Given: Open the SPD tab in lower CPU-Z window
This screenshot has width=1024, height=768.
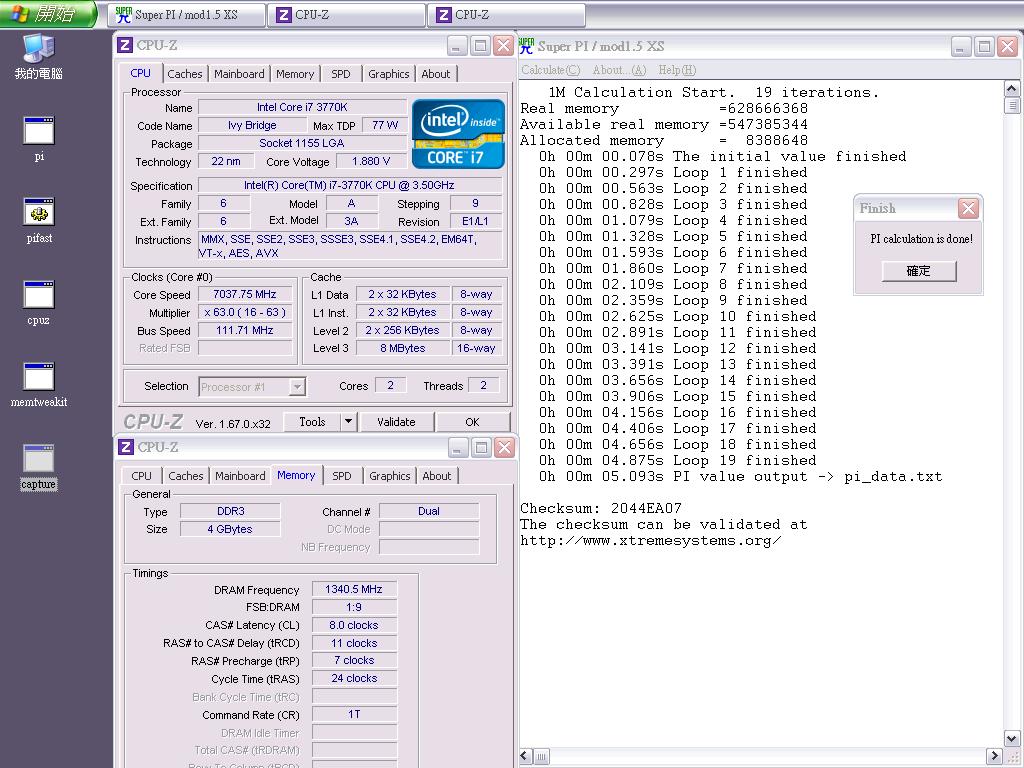Looking at the screenshot, I should 342,476.
